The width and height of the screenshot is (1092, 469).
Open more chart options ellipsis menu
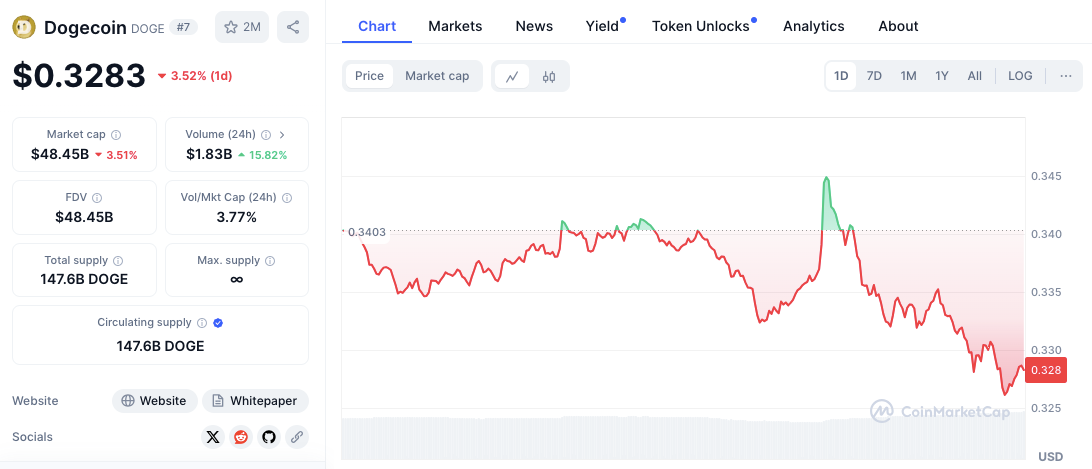point(1065,76)
